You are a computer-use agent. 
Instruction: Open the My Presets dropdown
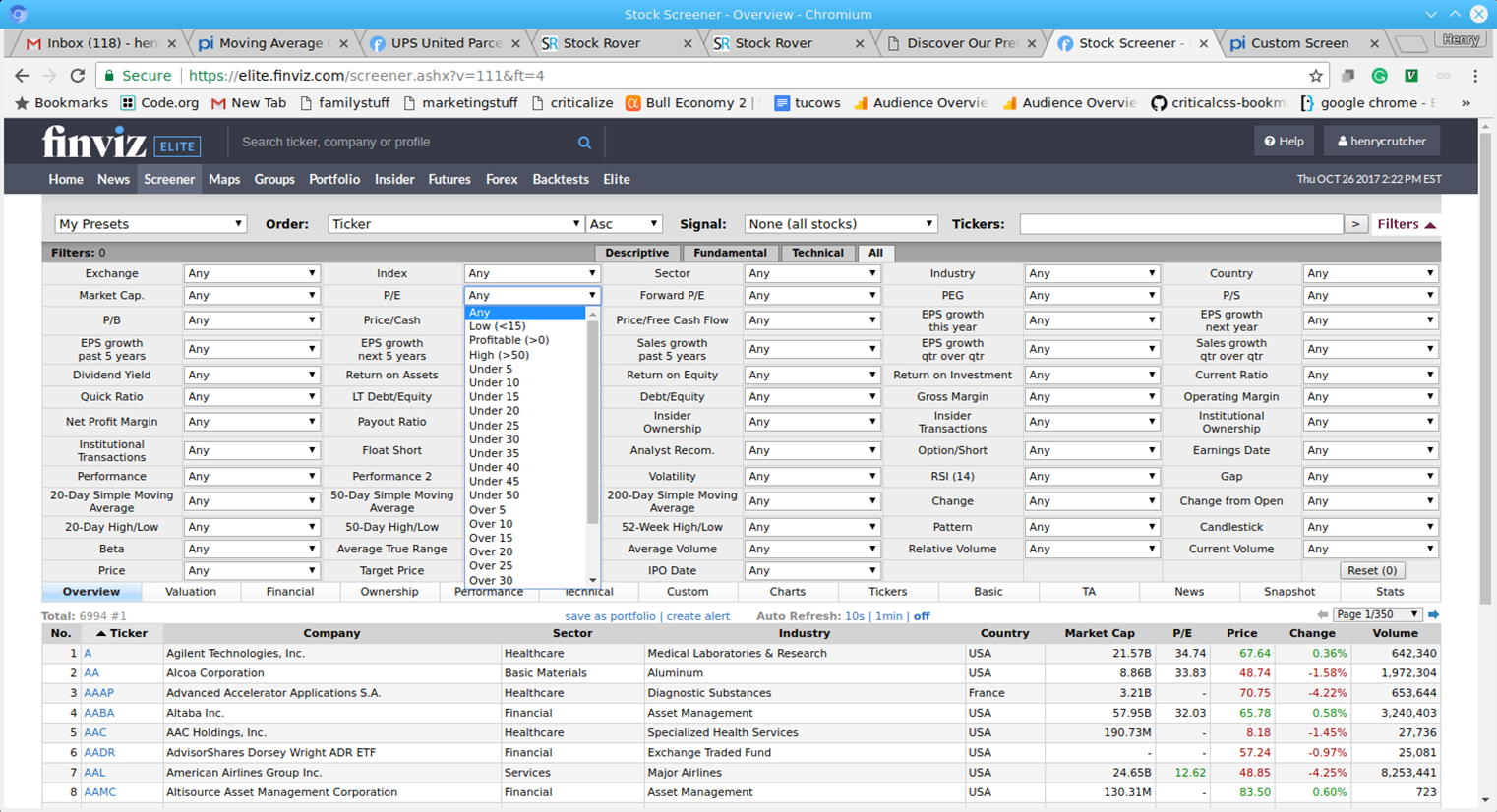pos(150,224)
